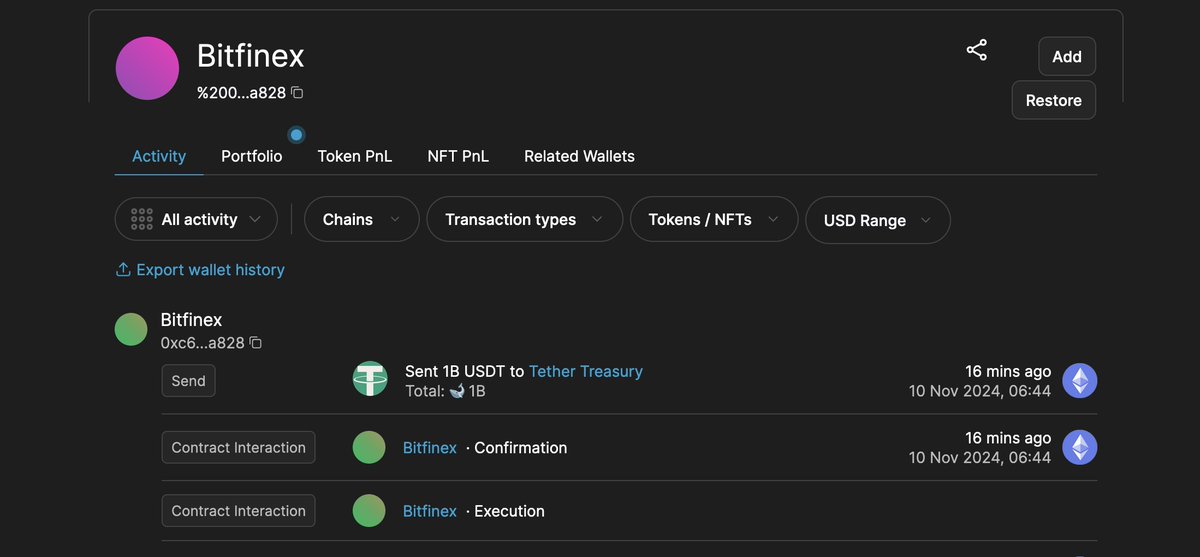Viewport: 1200px width, 557px height.
Task: Open the Tether Treasury link
Action: pyautogui.click(x=586, y=371)
